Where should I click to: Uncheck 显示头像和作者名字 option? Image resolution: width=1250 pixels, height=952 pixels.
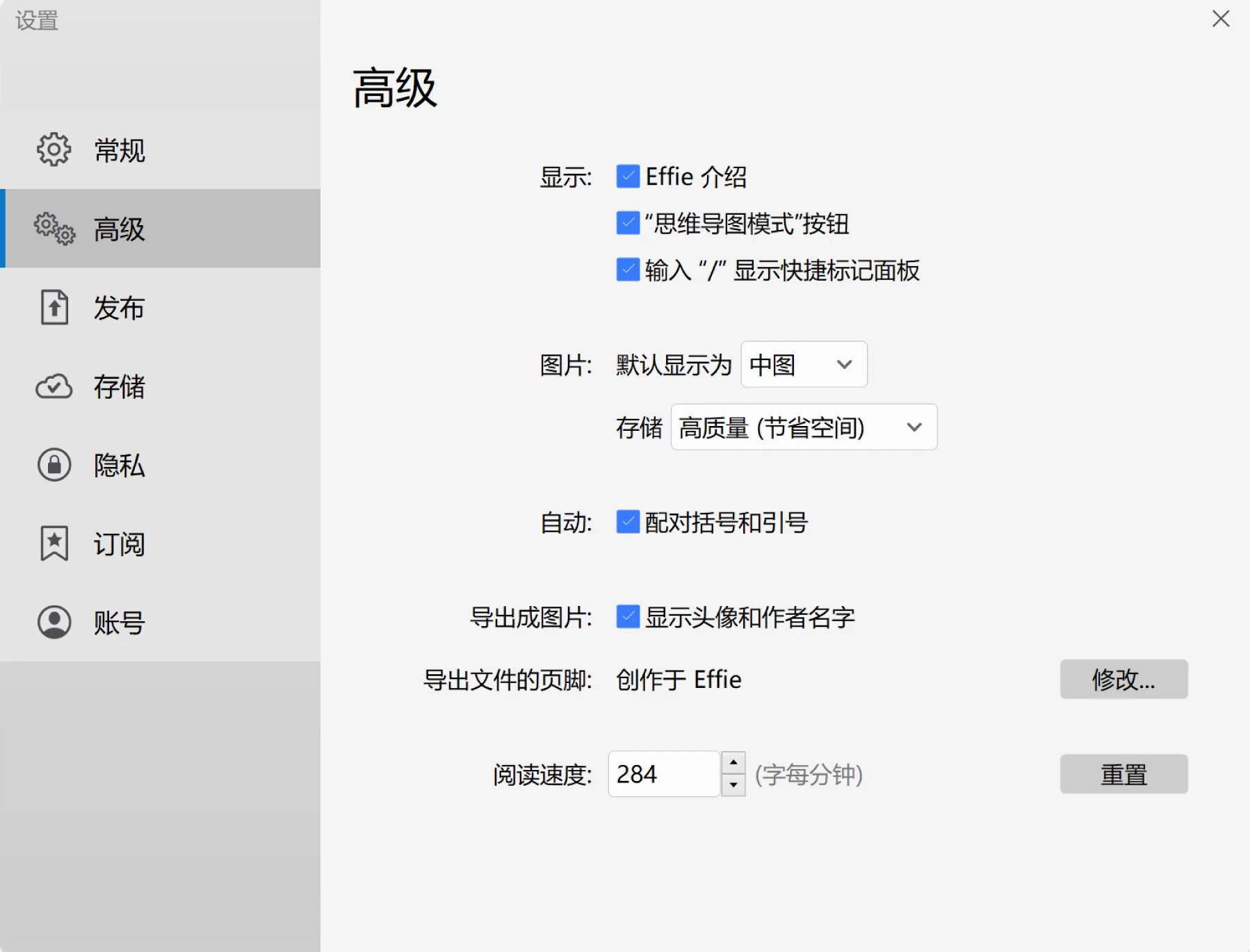click(x=628, y=616)
